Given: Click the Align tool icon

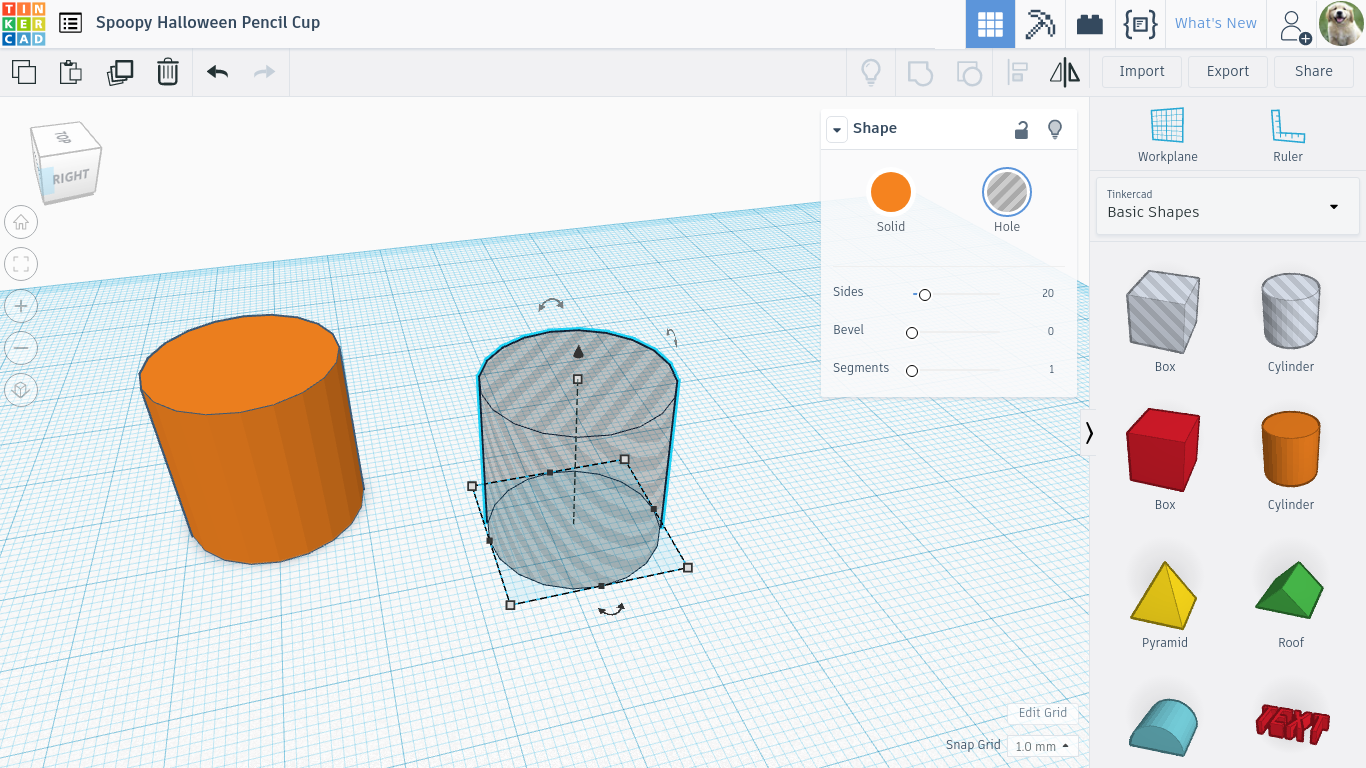Looking at the screenshot, I should click(1017, 72).
